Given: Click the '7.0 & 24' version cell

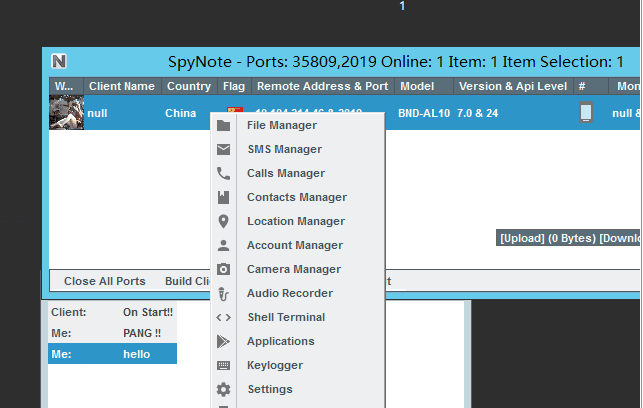Looking at the screenshot, I should [x=478, y=113].
